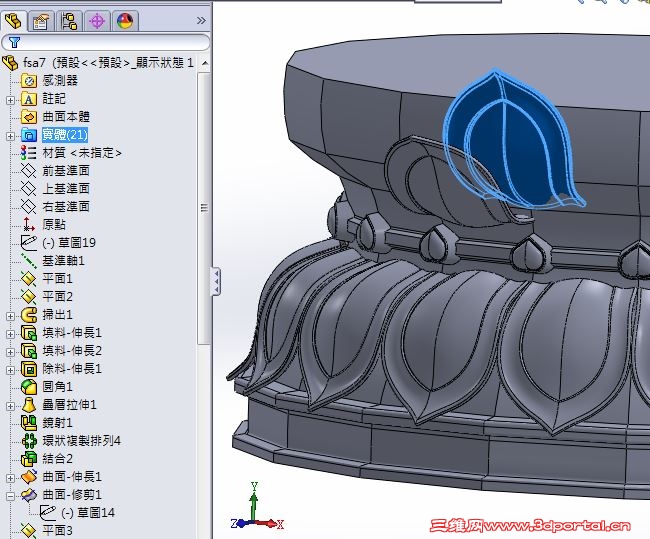Click the 感測器 label
Image resolution: width=650 pixels, height=539 pixels.
tap(60, 80)
